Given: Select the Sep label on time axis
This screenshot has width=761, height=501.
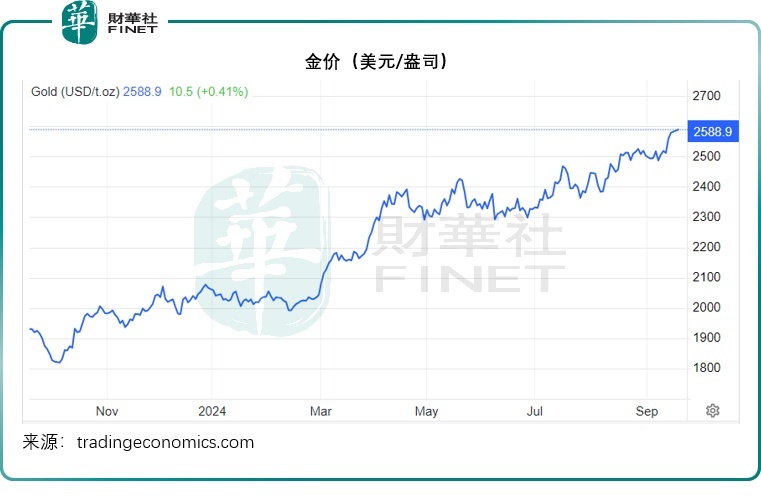Looking at the screenshot, I should pyautogui.click(x=646, y=411).
